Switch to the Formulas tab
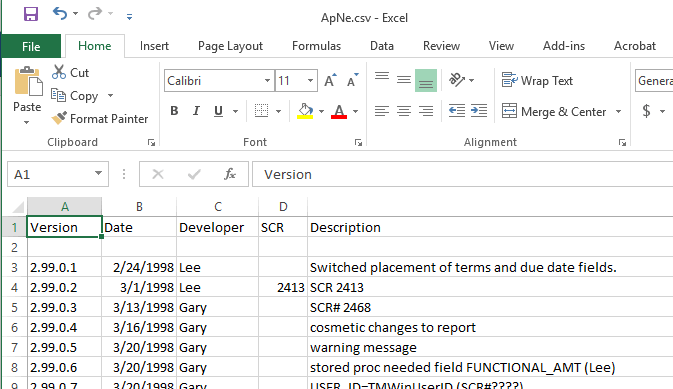The width and height of the screenshot is (673, 389). (316, 46)
